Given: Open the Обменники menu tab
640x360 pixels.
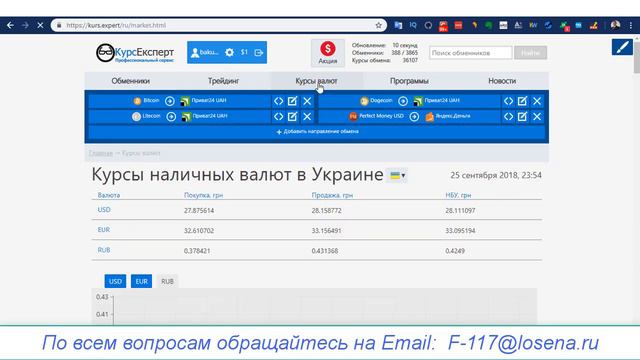Looking at the screenshot, I should click(x=131, y=81).
